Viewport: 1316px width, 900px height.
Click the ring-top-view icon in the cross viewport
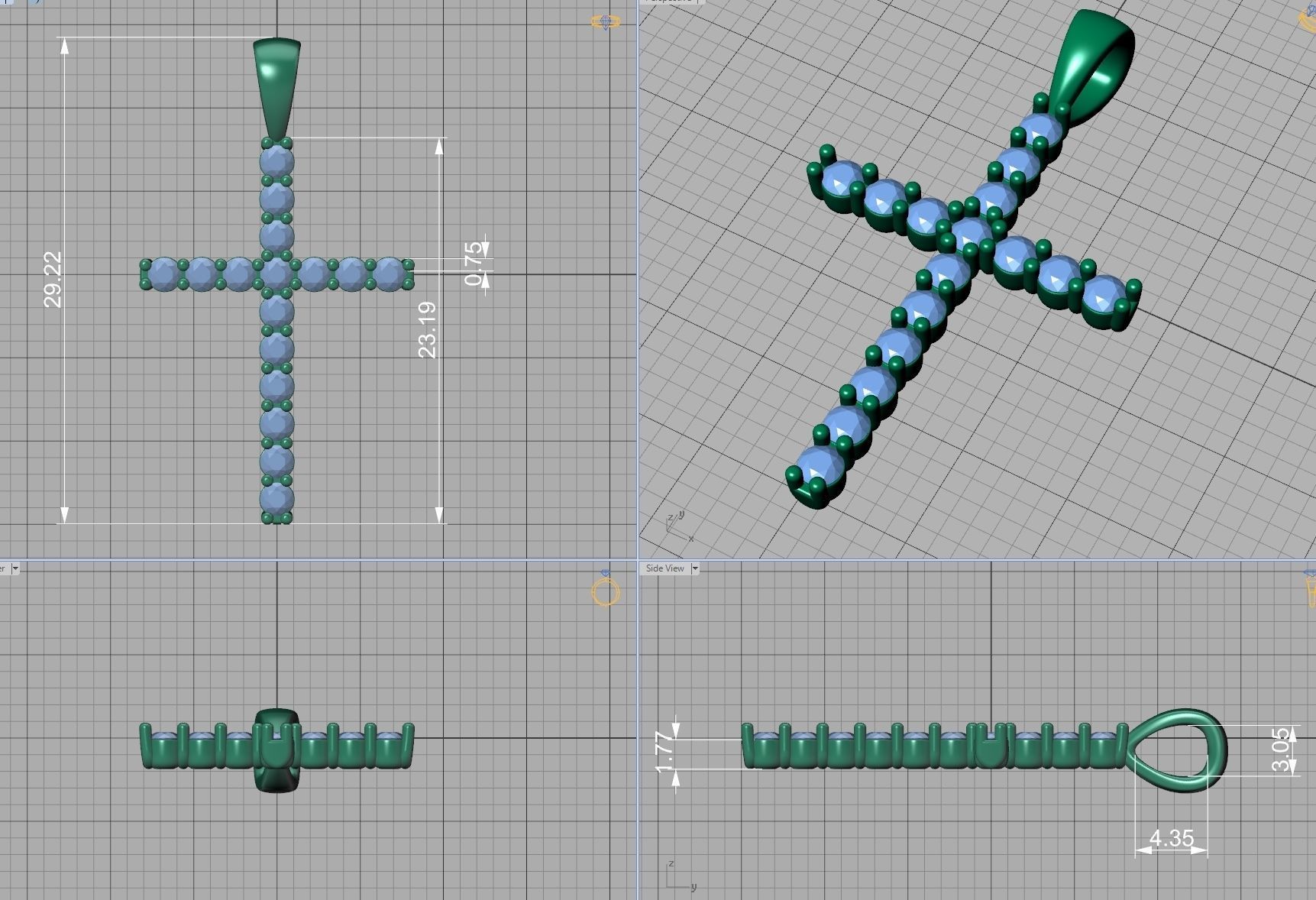point(606,22)
